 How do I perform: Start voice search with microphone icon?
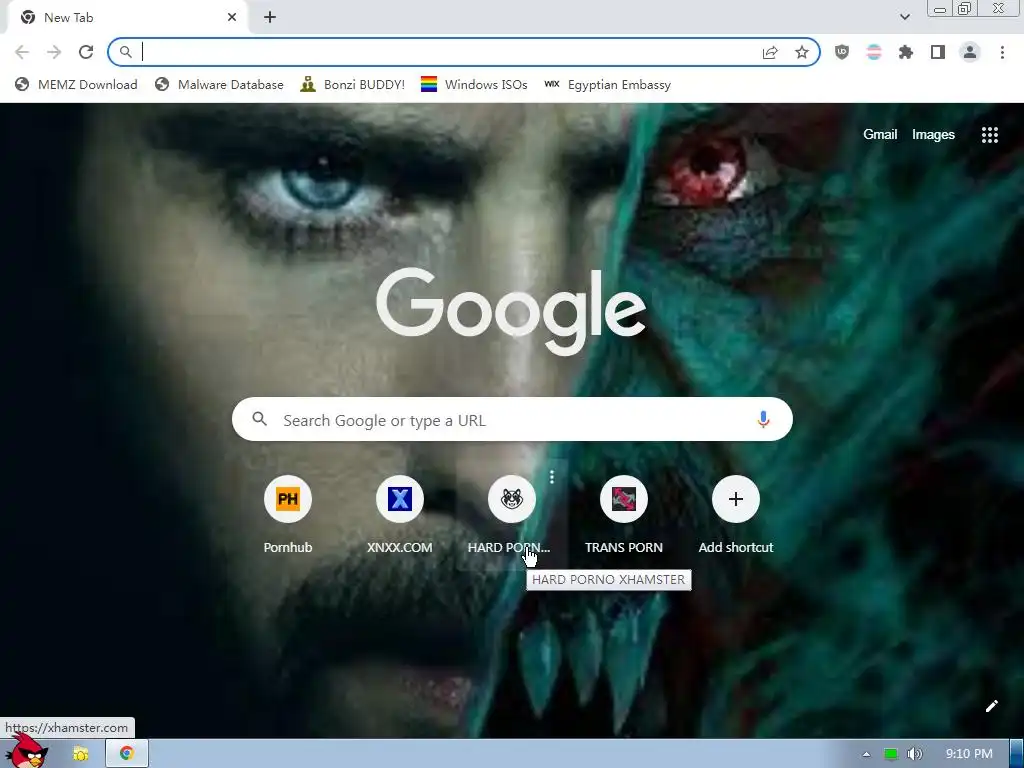coord(763,419)
